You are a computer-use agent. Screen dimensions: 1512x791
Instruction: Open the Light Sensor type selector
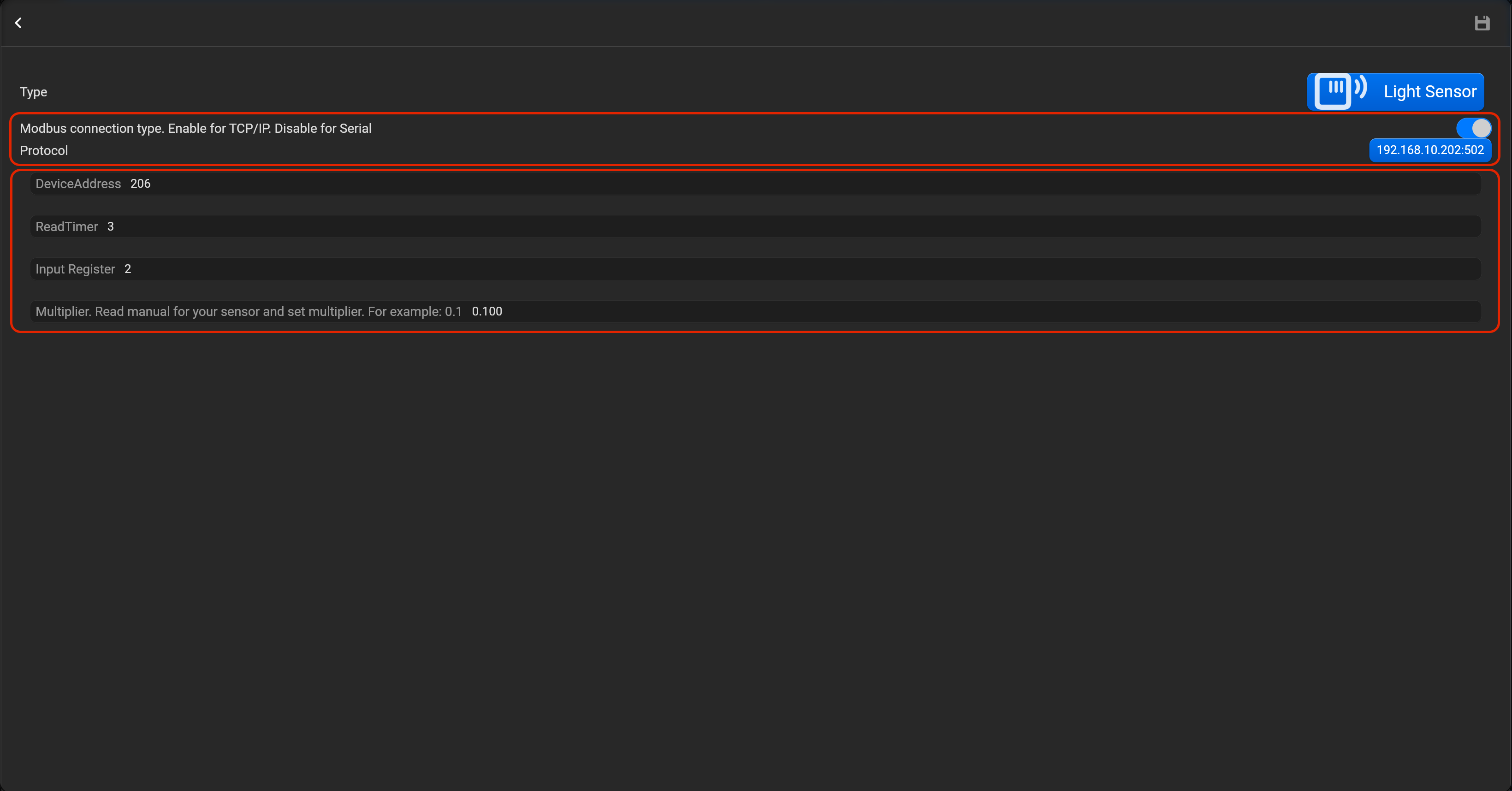click(x=1429, y=92)
